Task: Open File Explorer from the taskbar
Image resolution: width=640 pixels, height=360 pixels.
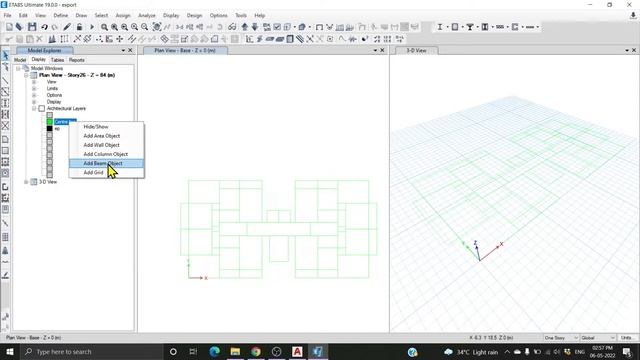Action: click(x=235, y=351)
